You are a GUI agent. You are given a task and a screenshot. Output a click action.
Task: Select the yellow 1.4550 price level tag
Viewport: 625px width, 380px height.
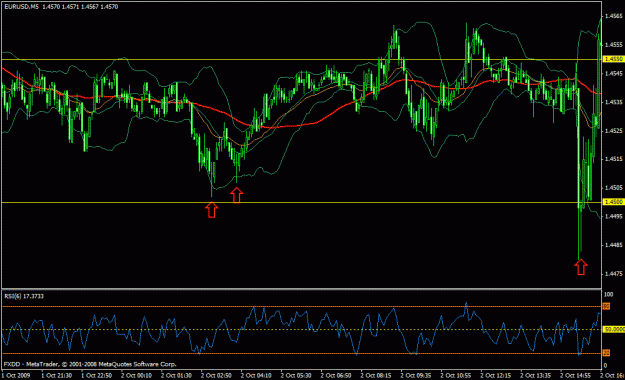[614, 59]
